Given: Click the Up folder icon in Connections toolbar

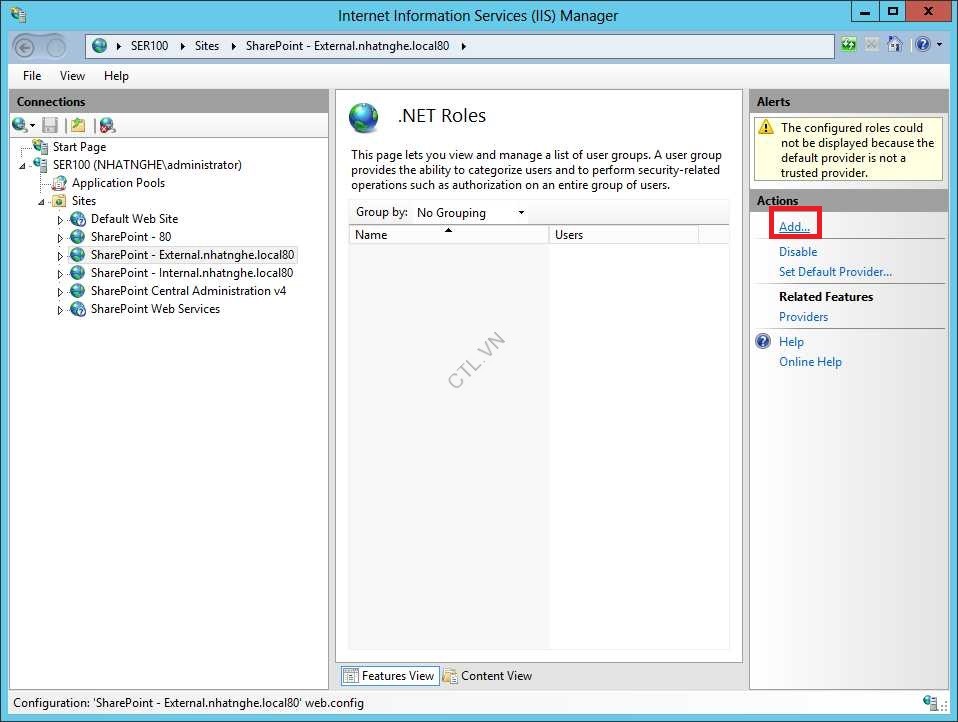Looking at the screenshot, I should (x=77, y=124).
